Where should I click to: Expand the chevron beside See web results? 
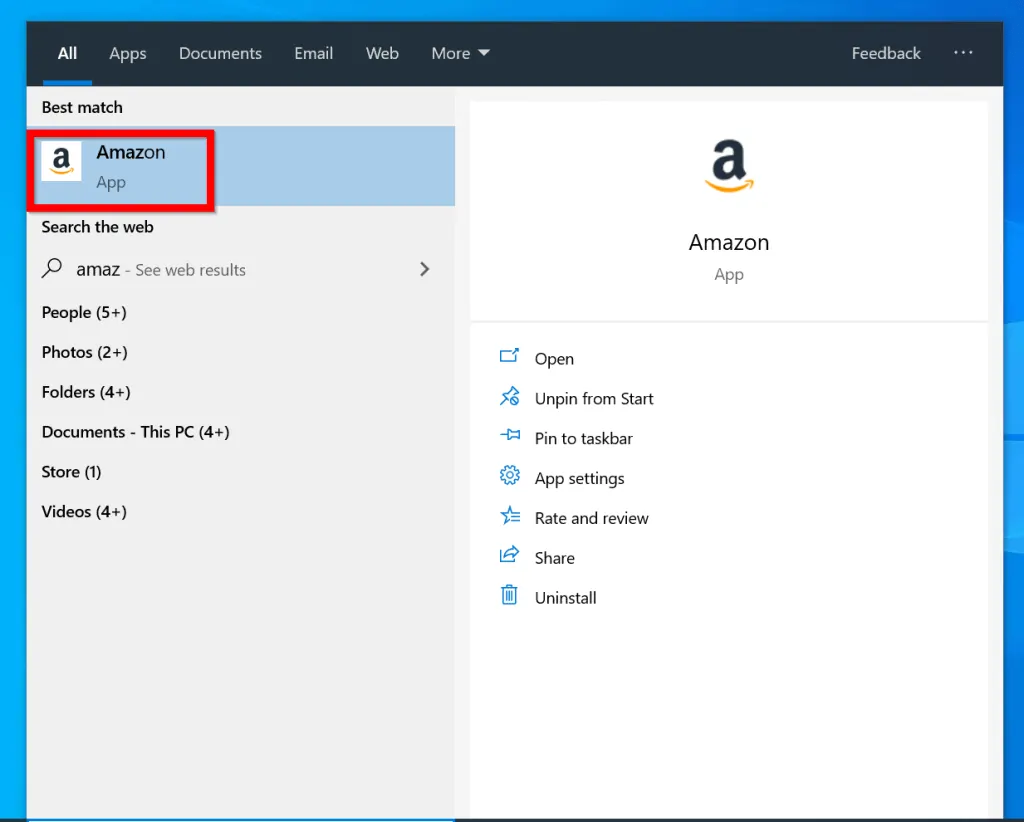click(424, 269)
